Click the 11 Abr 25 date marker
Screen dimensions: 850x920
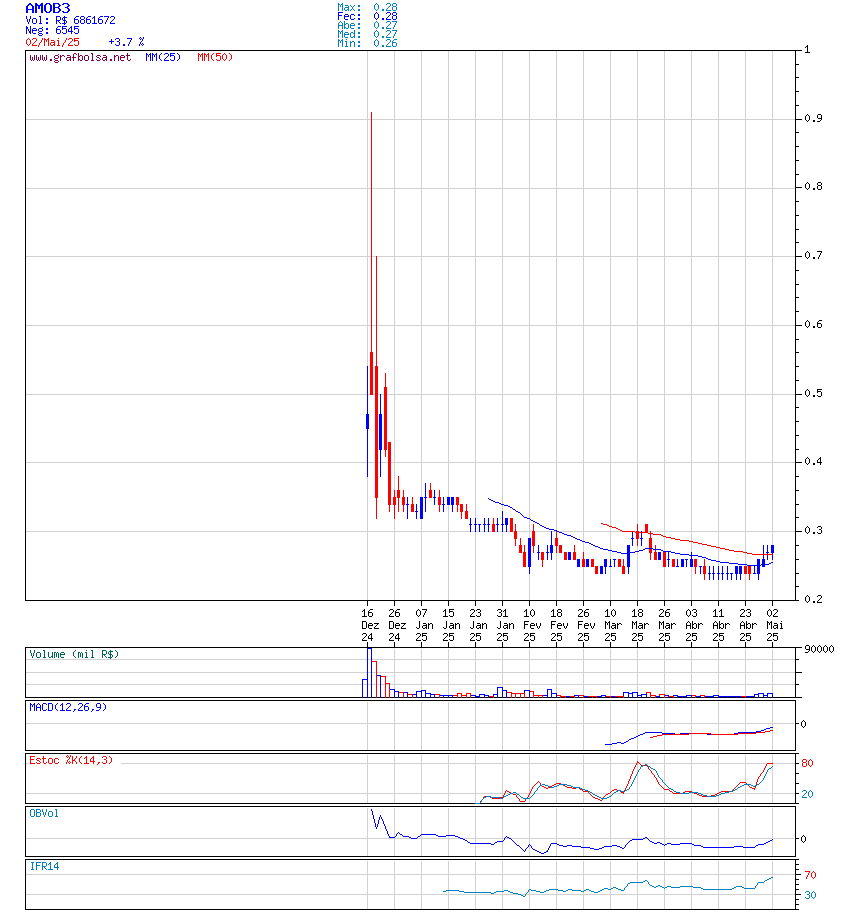point(720,625)
